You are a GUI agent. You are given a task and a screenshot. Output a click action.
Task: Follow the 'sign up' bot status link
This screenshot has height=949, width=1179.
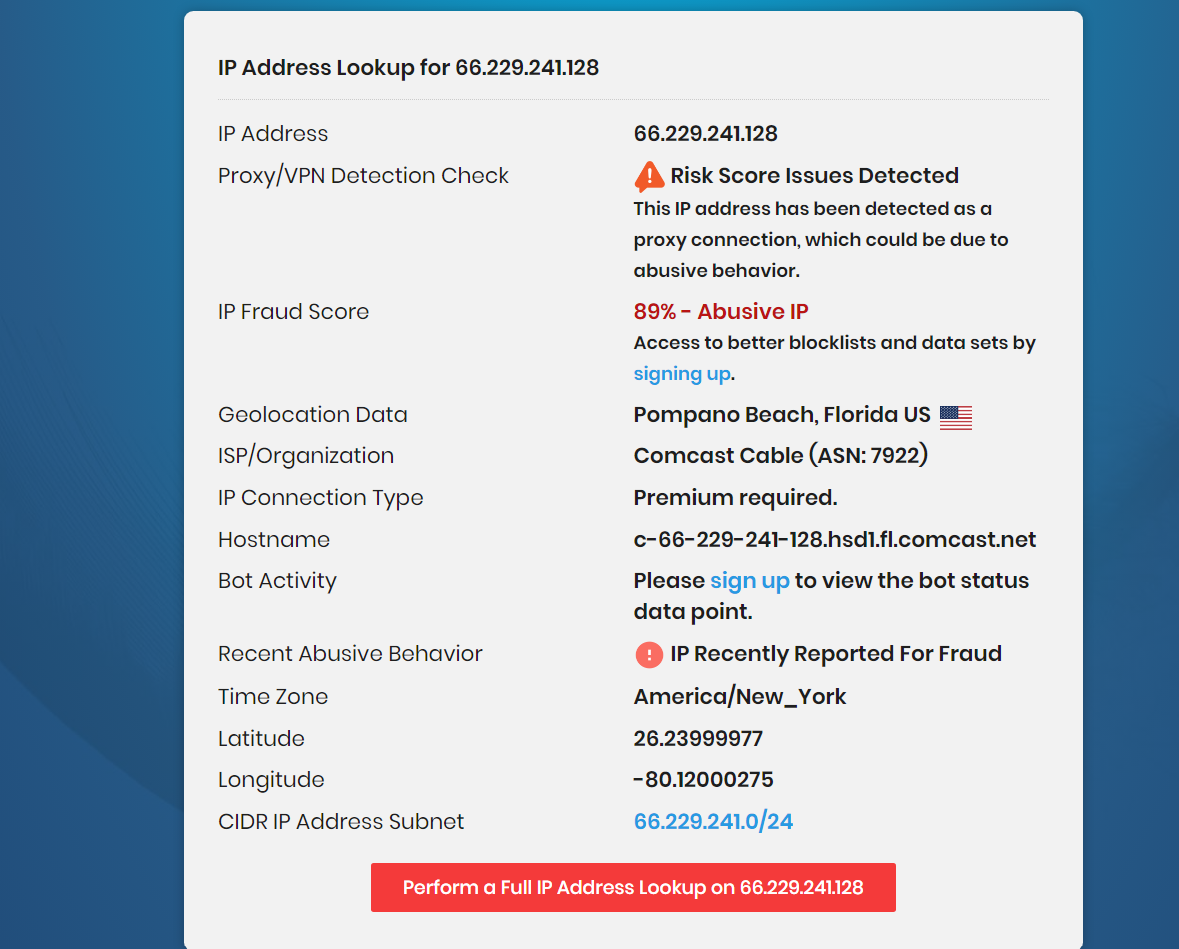tap(749, 581)
